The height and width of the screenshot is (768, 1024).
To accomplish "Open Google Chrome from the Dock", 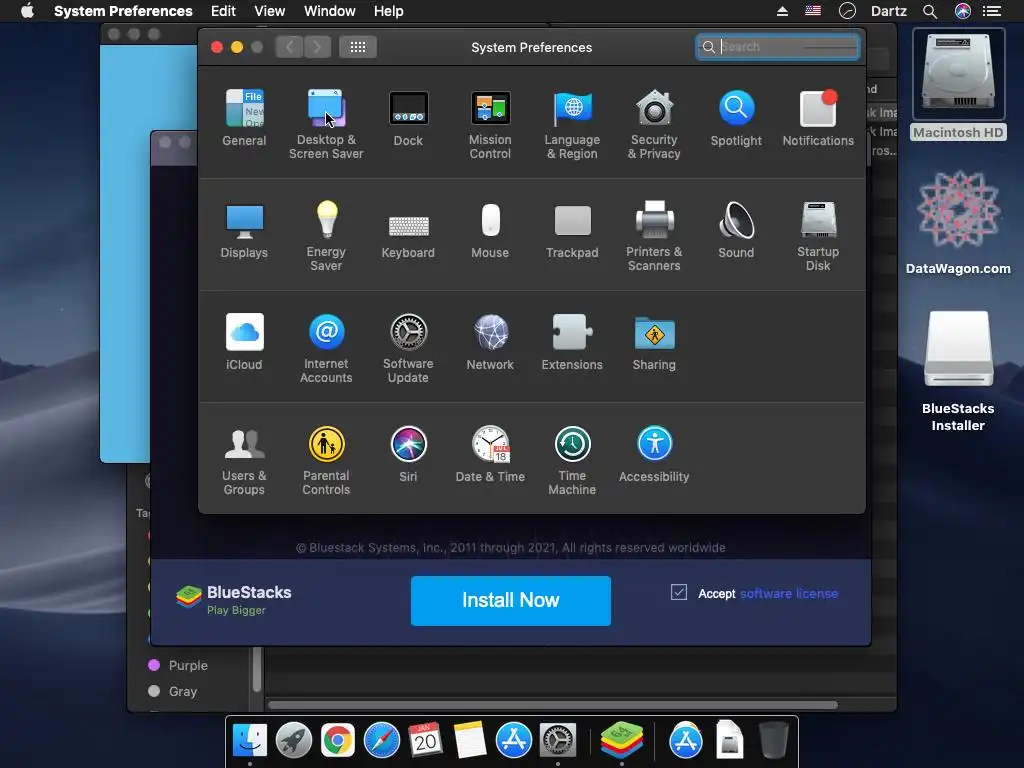I will (x=338, y=741).
